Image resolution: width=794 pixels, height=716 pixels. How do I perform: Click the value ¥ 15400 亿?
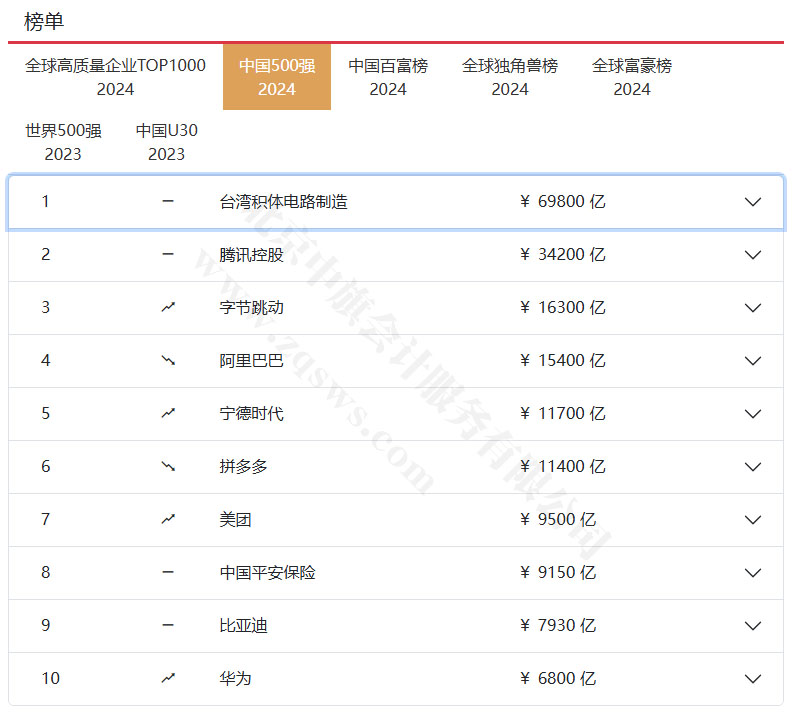pos(563,361)
